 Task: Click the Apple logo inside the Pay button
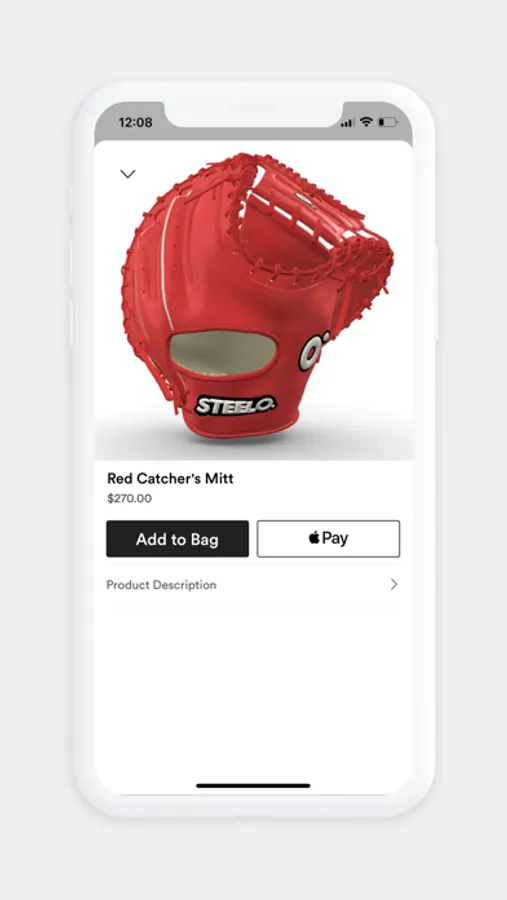314,538
